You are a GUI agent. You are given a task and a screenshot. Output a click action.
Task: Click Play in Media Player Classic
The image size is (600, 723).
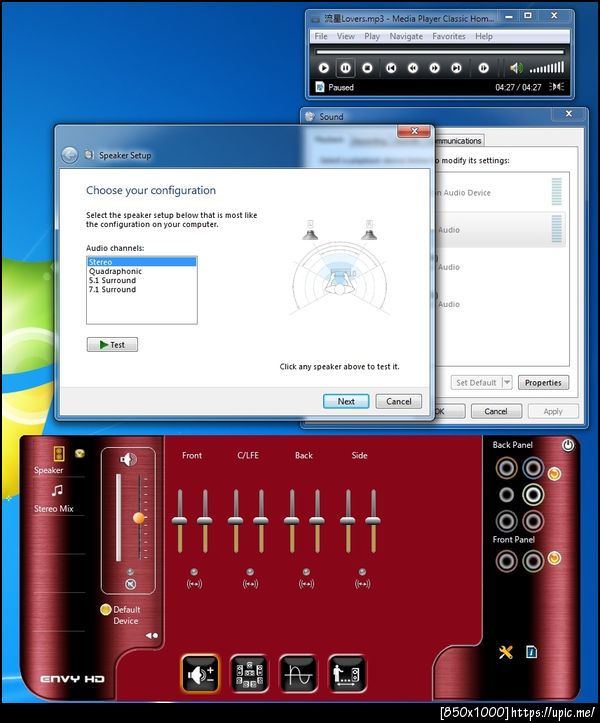(324, 68)
